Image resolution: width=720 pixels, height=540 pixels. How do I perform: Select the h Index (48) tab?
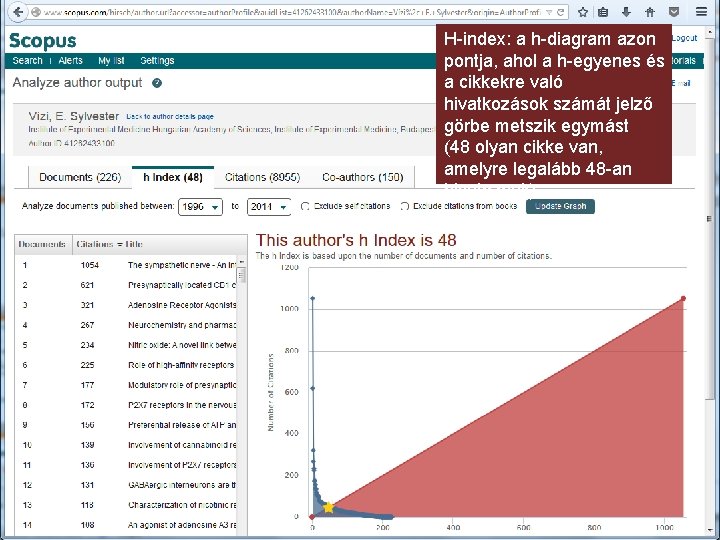(x=173, y=177)
